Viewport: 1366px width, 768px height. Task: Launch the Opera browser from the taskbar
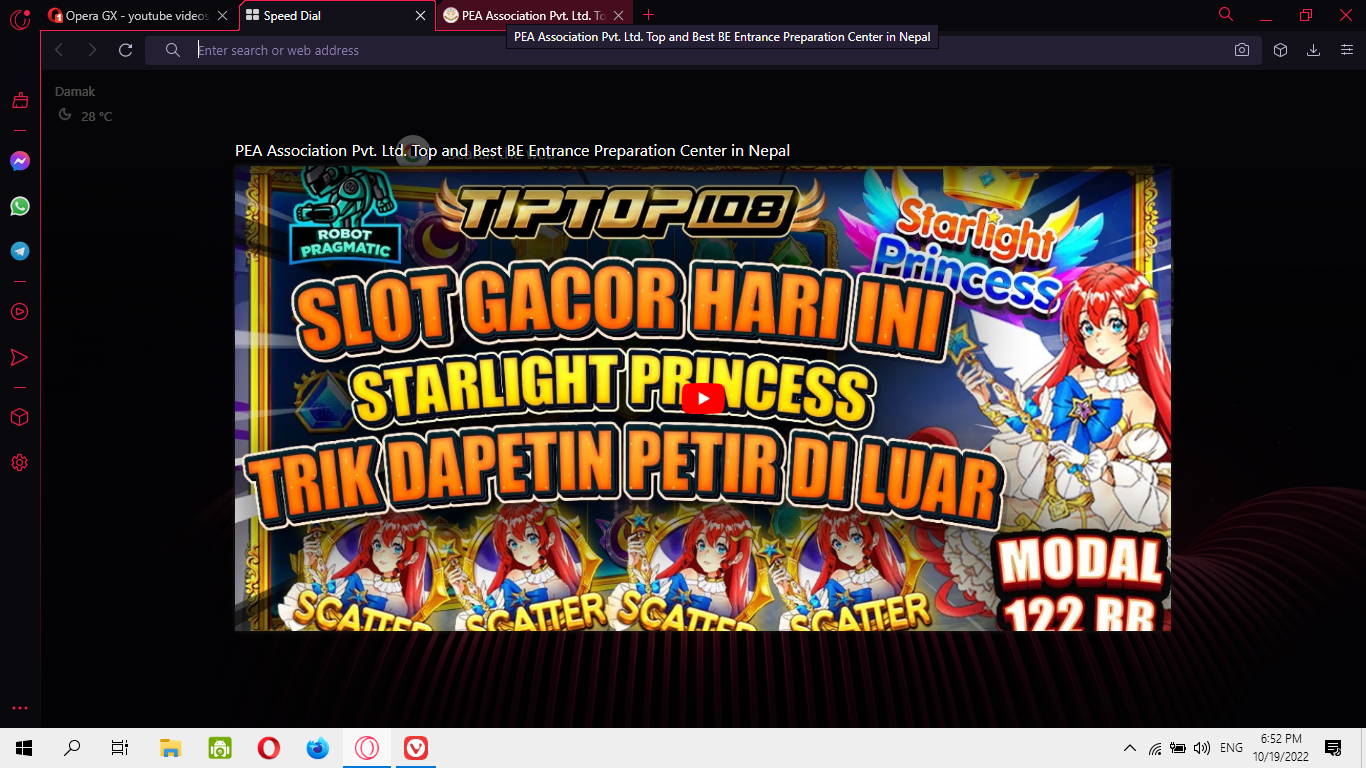pos(268,748)
